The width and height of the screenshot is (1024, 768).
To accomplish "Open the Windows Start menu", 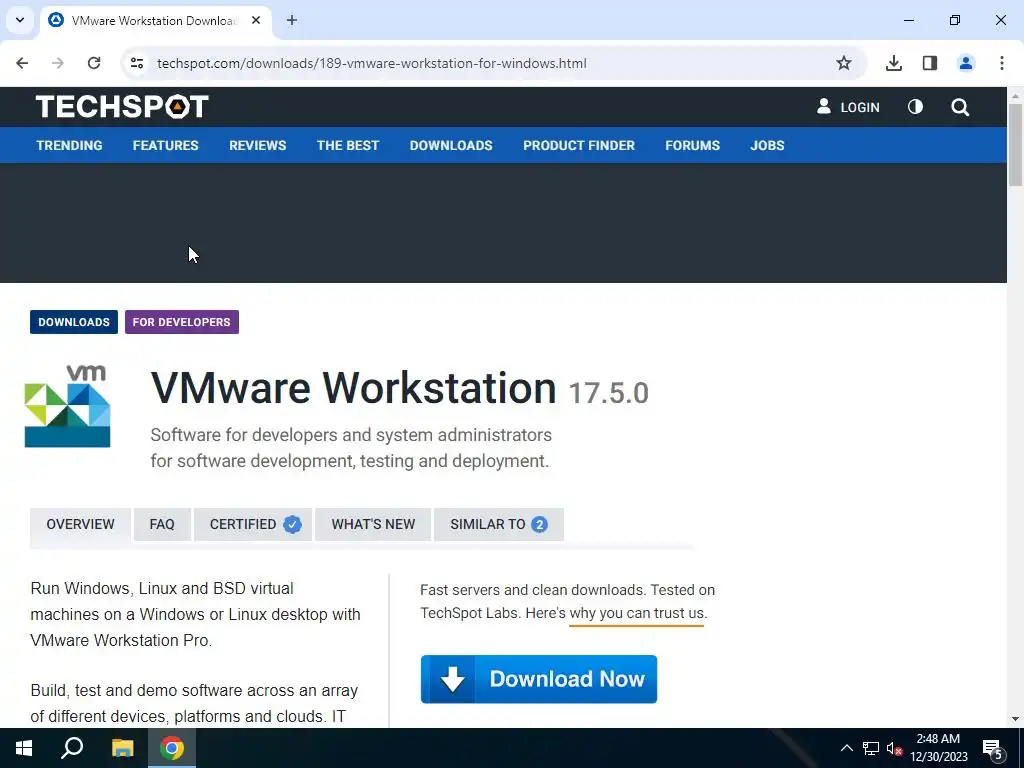I will pos(24,748).
